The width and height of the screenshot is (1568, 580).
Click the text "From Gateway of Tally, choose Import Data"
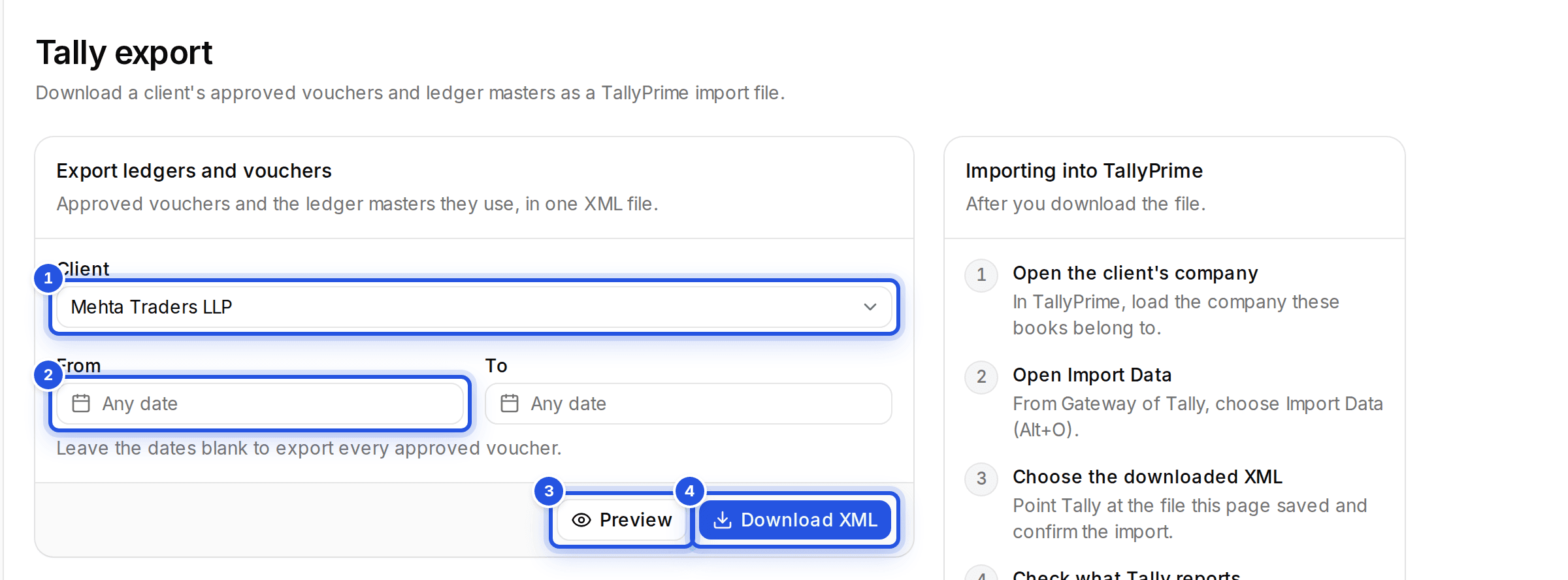coord(1198,404)
